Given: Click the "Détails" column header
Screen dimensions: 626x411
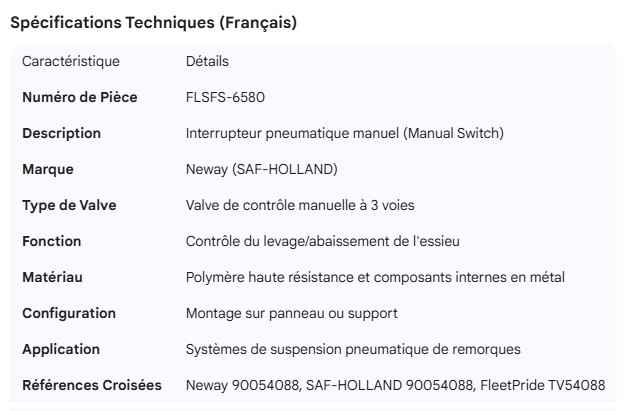Looking at the screenshot, I should (x=207, y=62).
